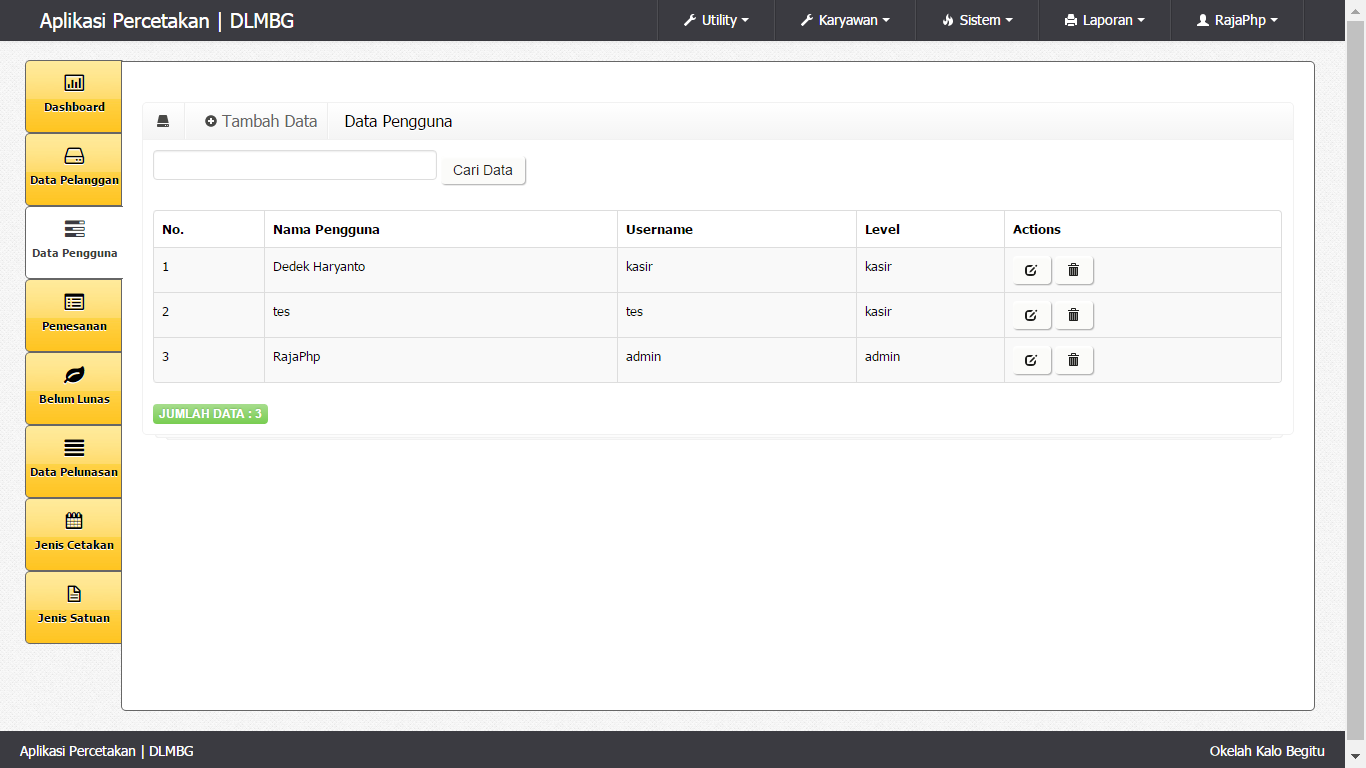Open the Sistem menu

[977, 20]
